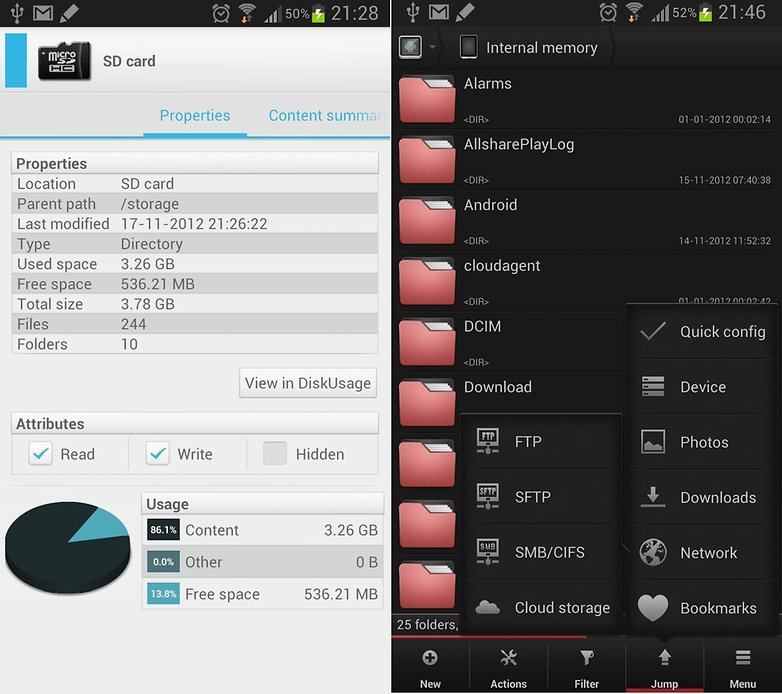Select the cloudagent directory name

coord(502,266)
